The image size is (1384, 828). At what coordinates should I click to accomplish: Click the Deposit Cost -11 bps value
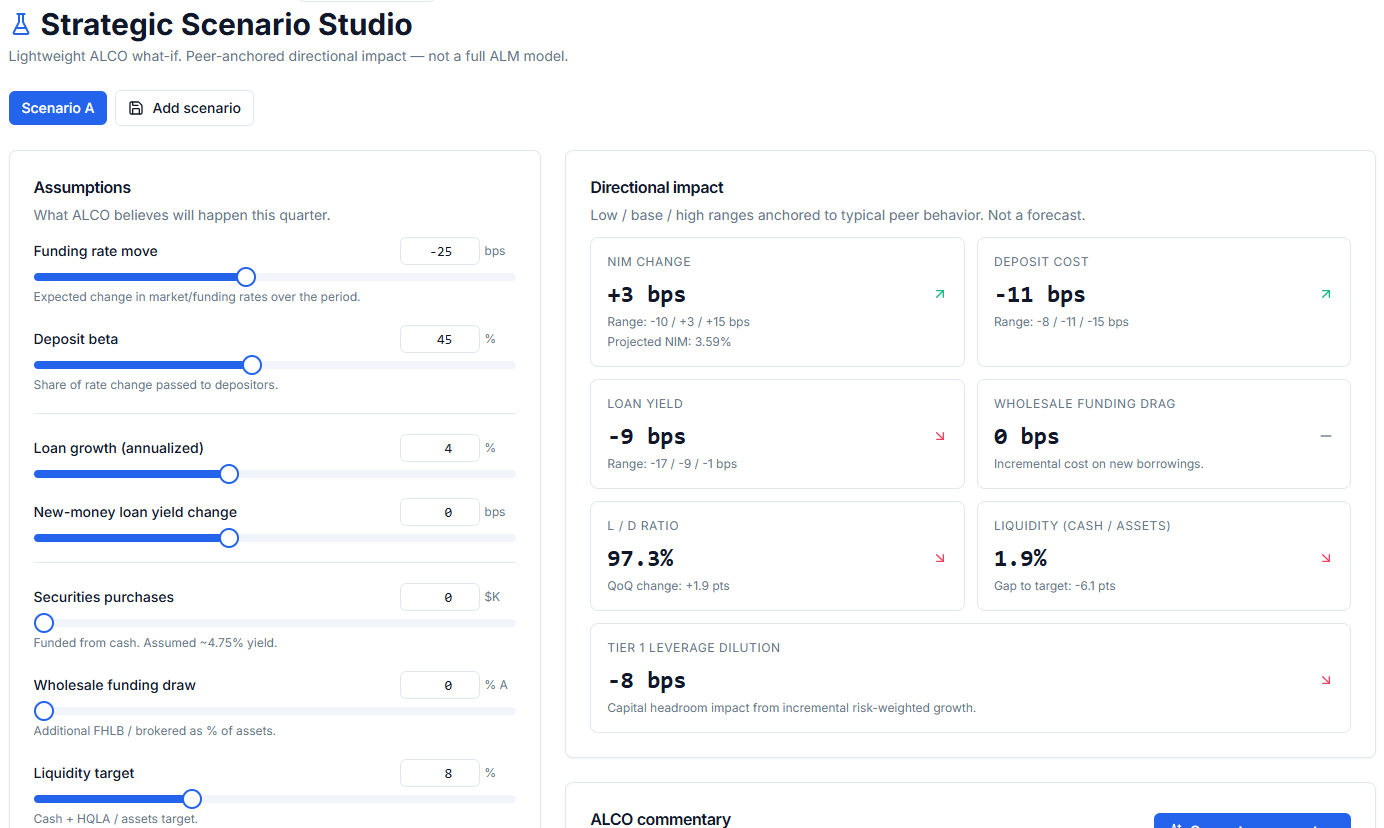click(1039, 294)
